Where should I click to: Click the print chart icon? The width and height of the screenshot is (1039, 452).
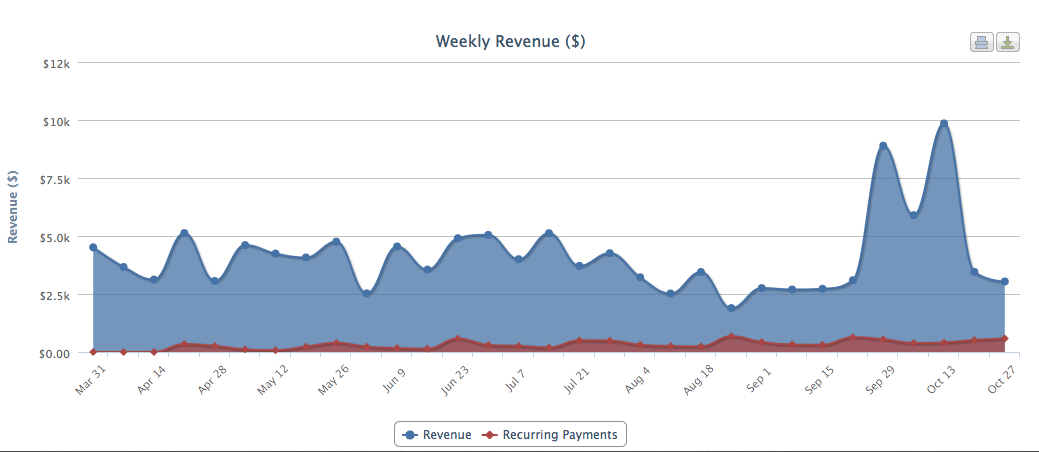pos(981,42)
